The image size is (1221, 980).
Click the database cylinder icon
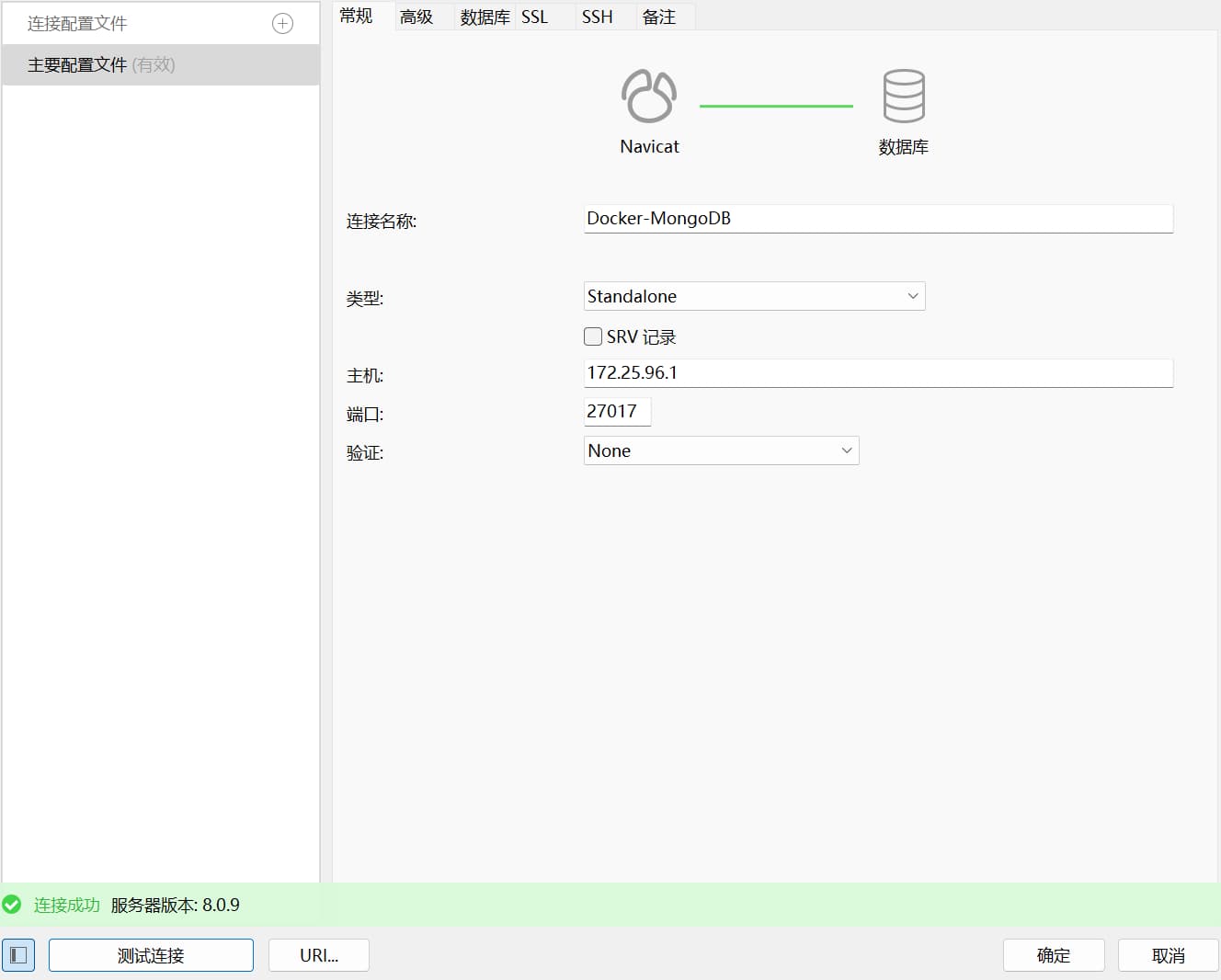point(904,96)
